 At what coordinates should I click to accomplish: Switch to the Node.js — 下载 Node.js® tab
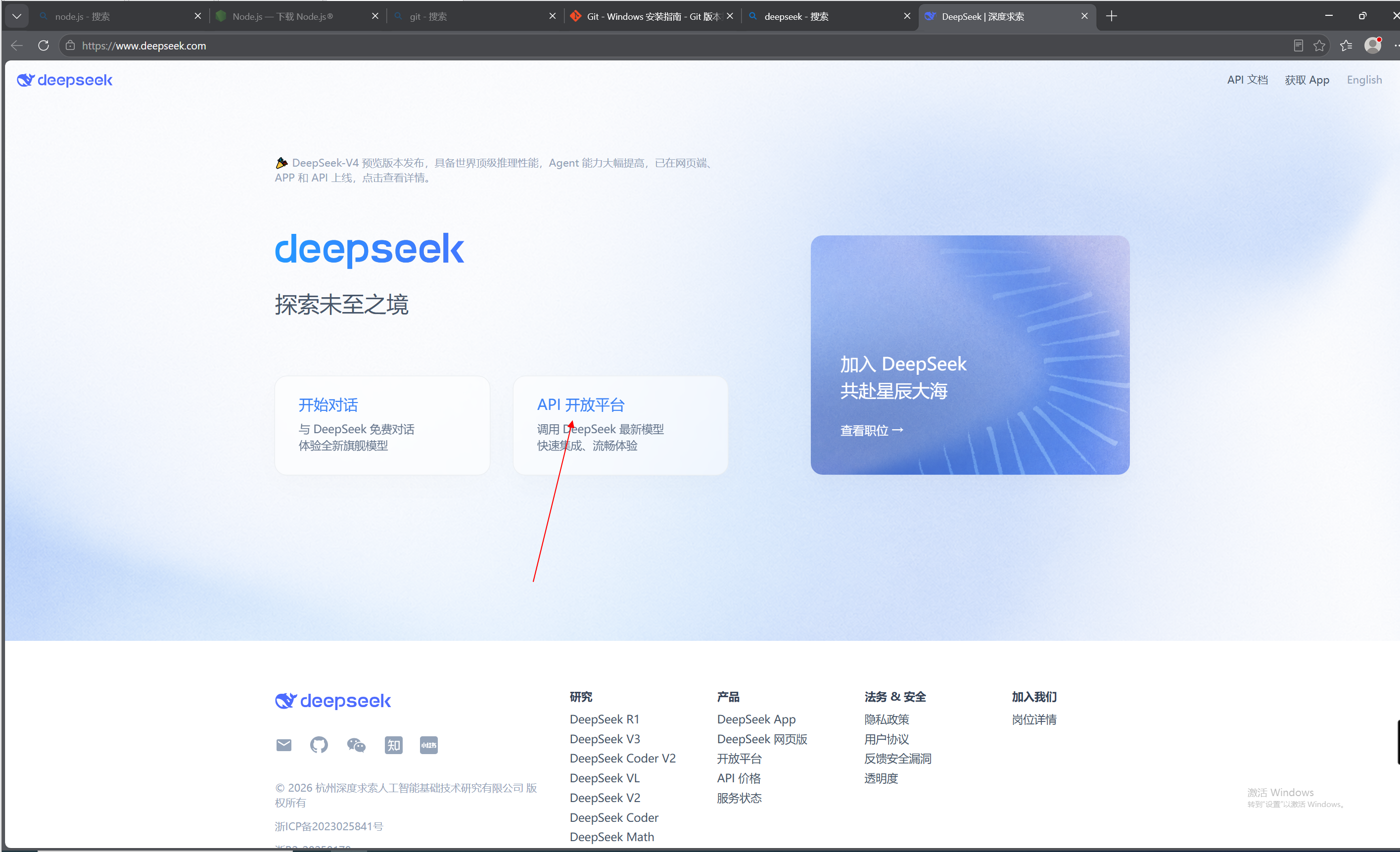point(297,16)
